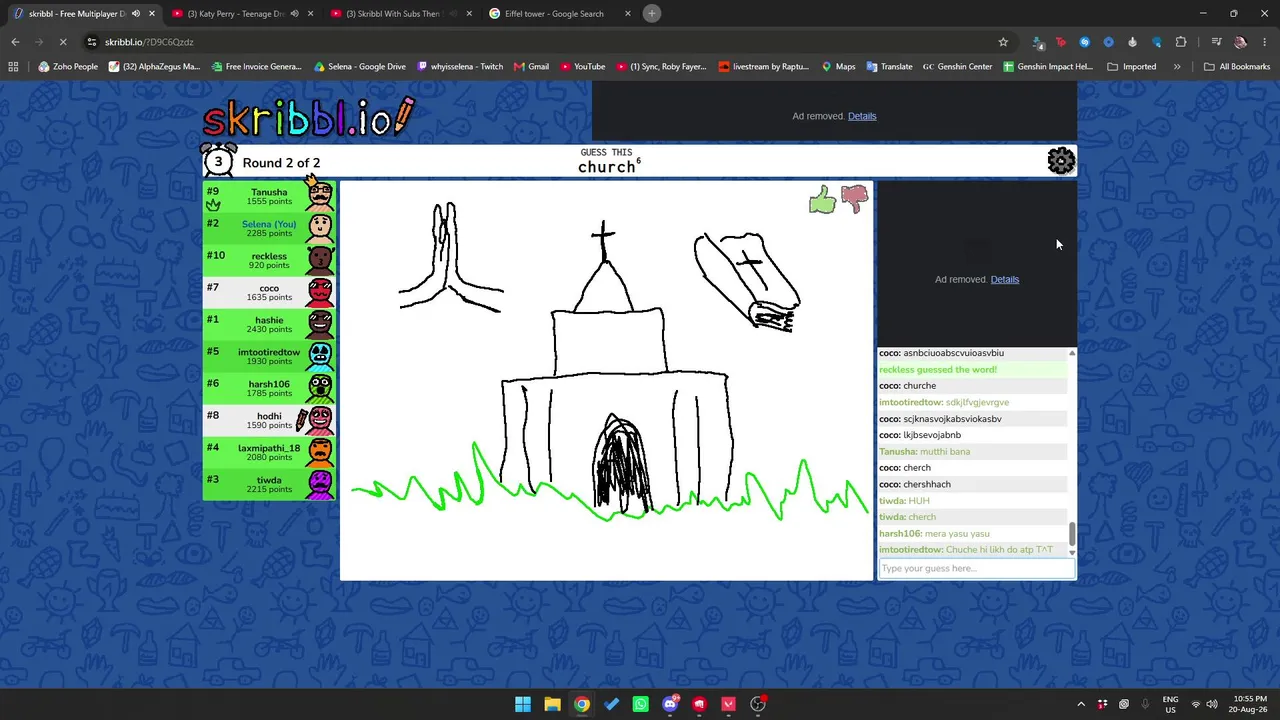The width and height of the screenshot is (1280, 720).
Task: Open the Chrome extensions puzzle icon
Action: click(1181, 42)
